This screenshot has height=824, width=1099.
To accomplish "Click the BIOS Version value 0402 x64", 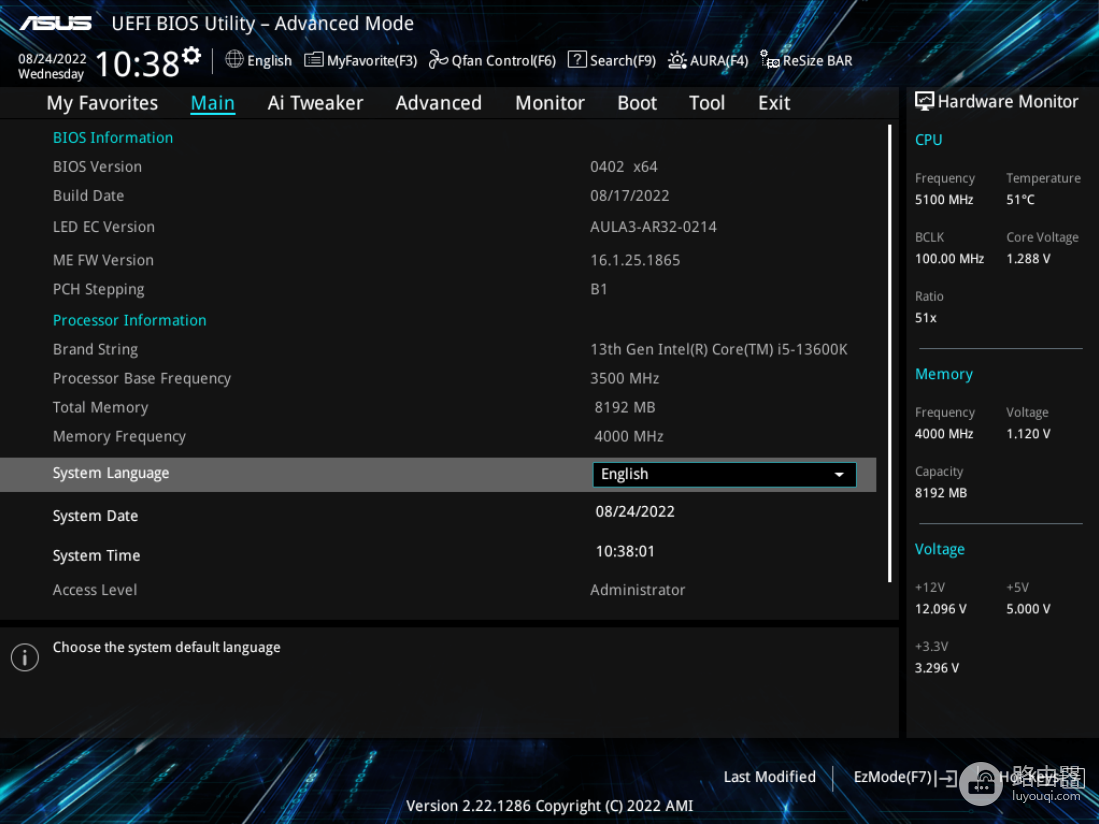I will [624, 167].
